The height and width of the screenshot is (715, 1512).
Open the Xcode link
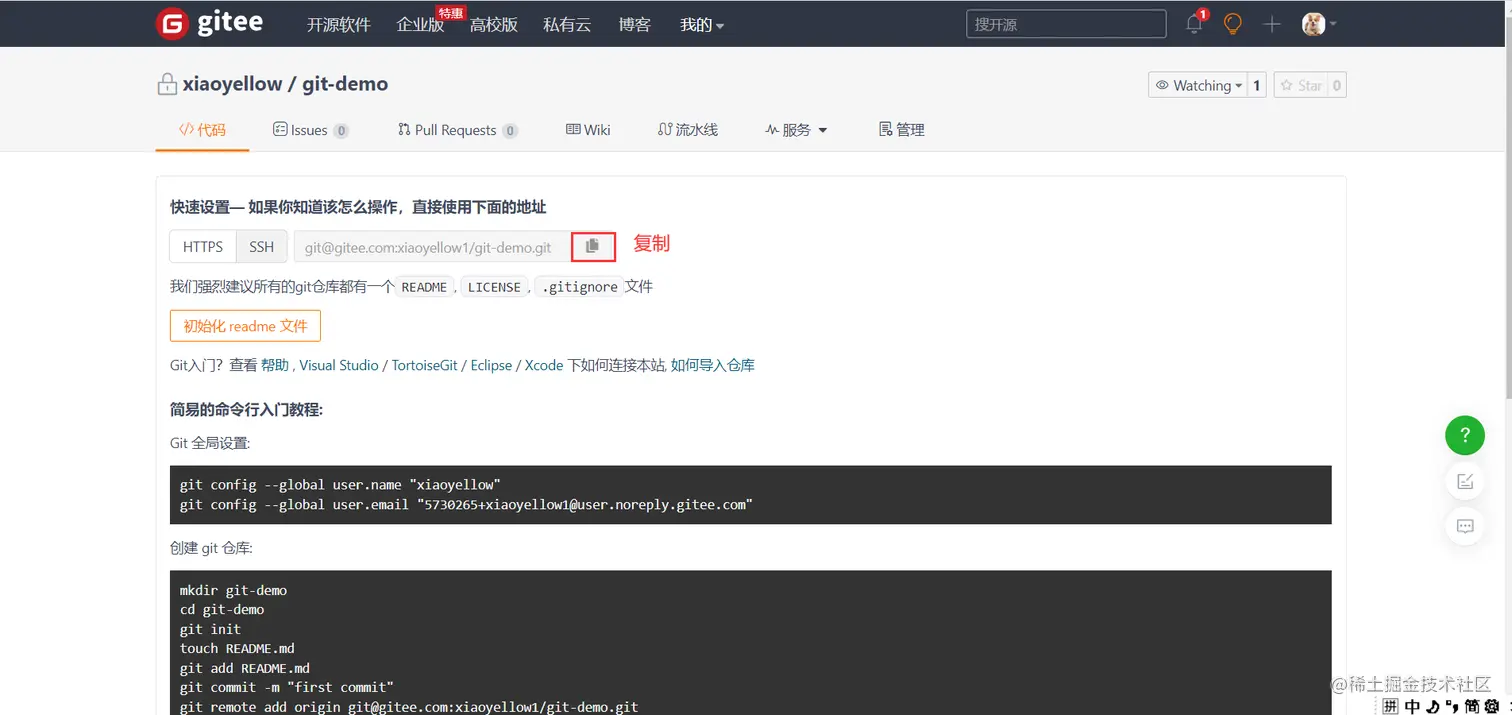pyautogui.click(x=544, y=365)
